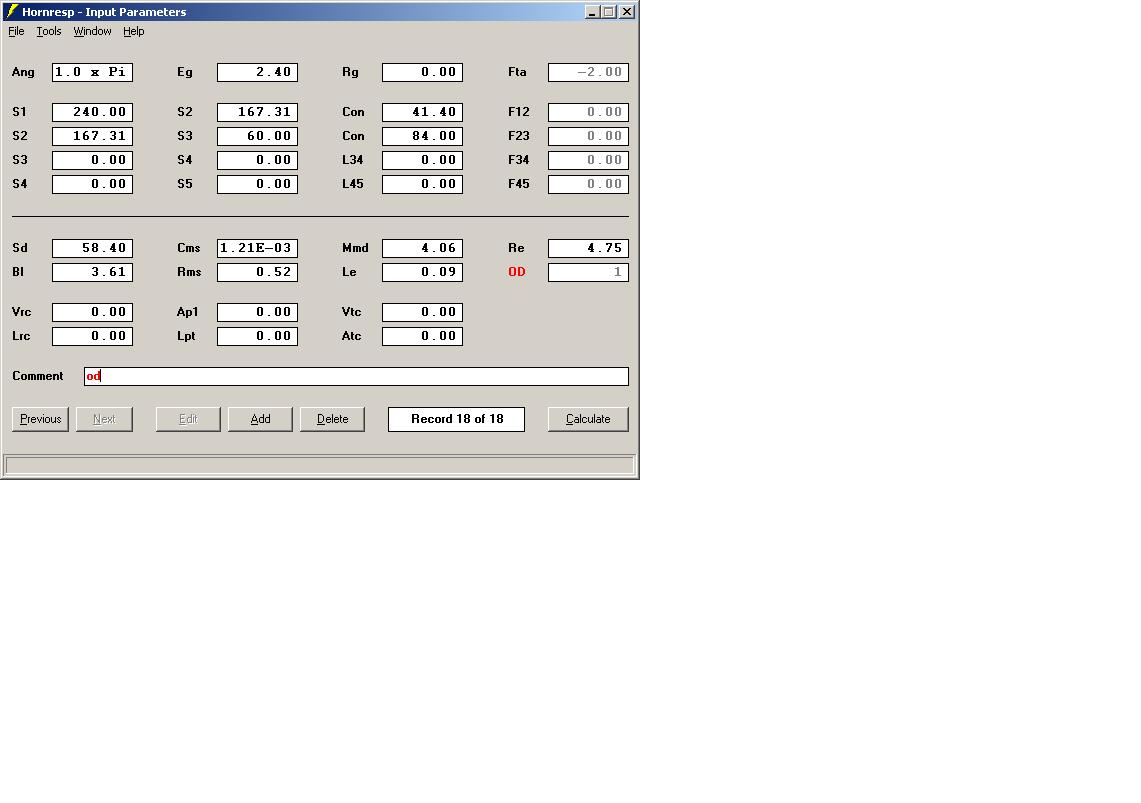
Task: Select the Ang field showing 1.0 x Pi
Action: pos(92,72)
